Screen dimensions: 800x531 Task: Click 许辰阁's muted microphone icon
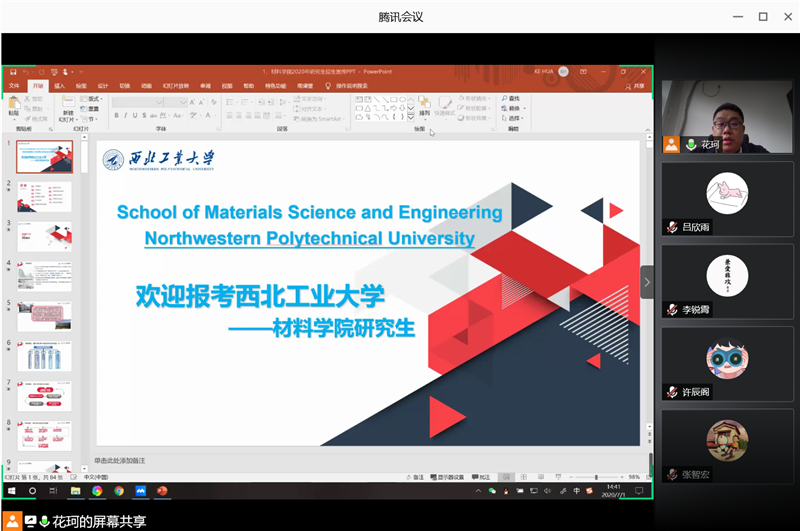[672, 392]
